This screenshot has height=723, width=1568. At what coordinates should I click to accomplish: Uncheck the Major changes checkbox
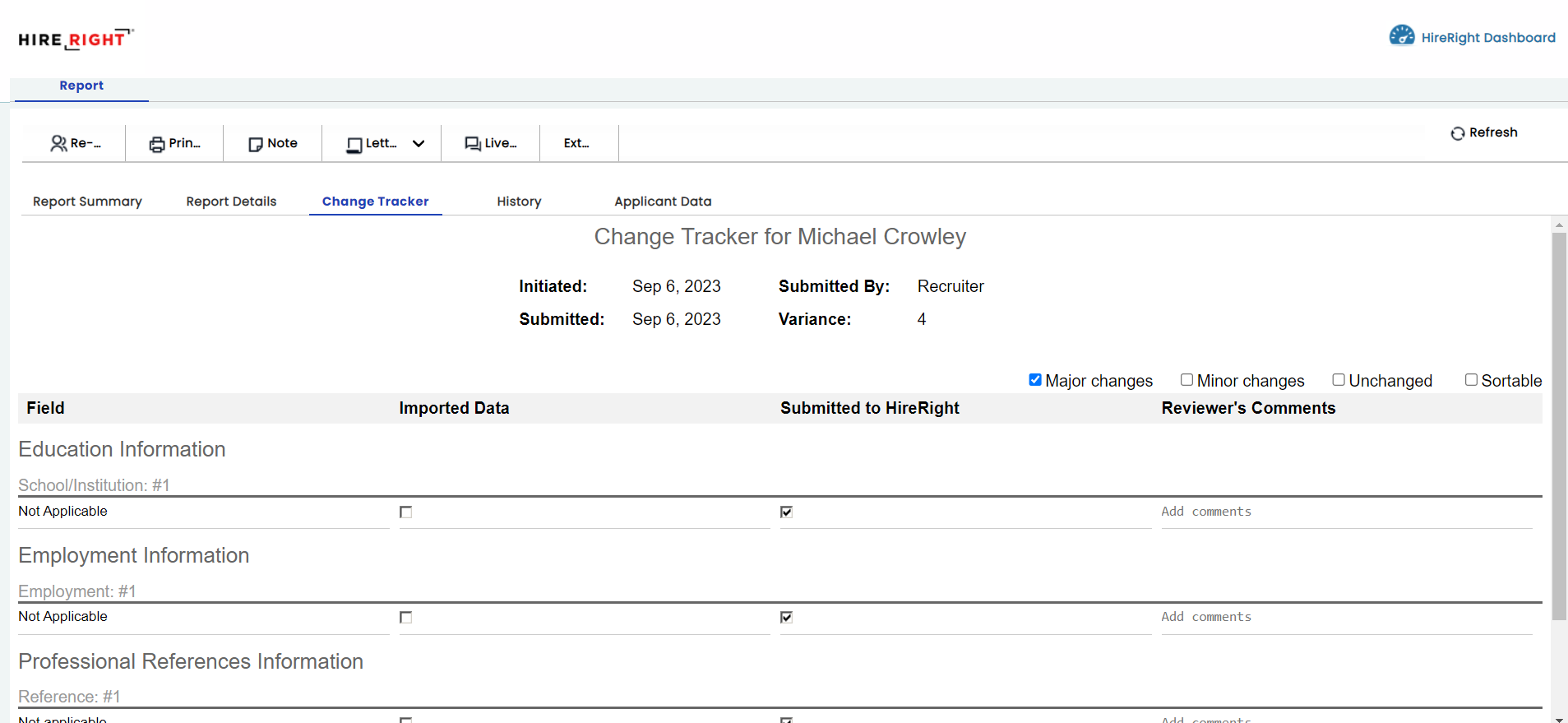pos(1035,380)
